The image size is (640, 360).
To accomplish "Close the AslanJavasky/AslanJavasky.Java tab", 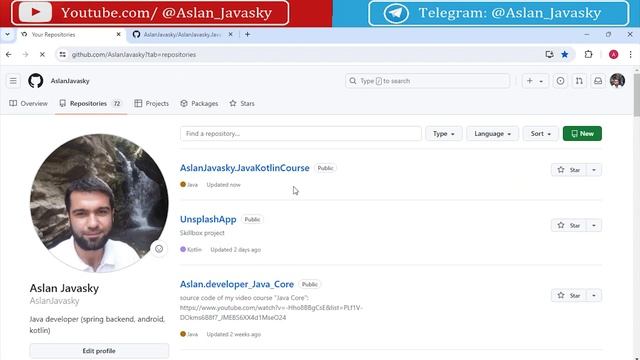I will [230, 35].
